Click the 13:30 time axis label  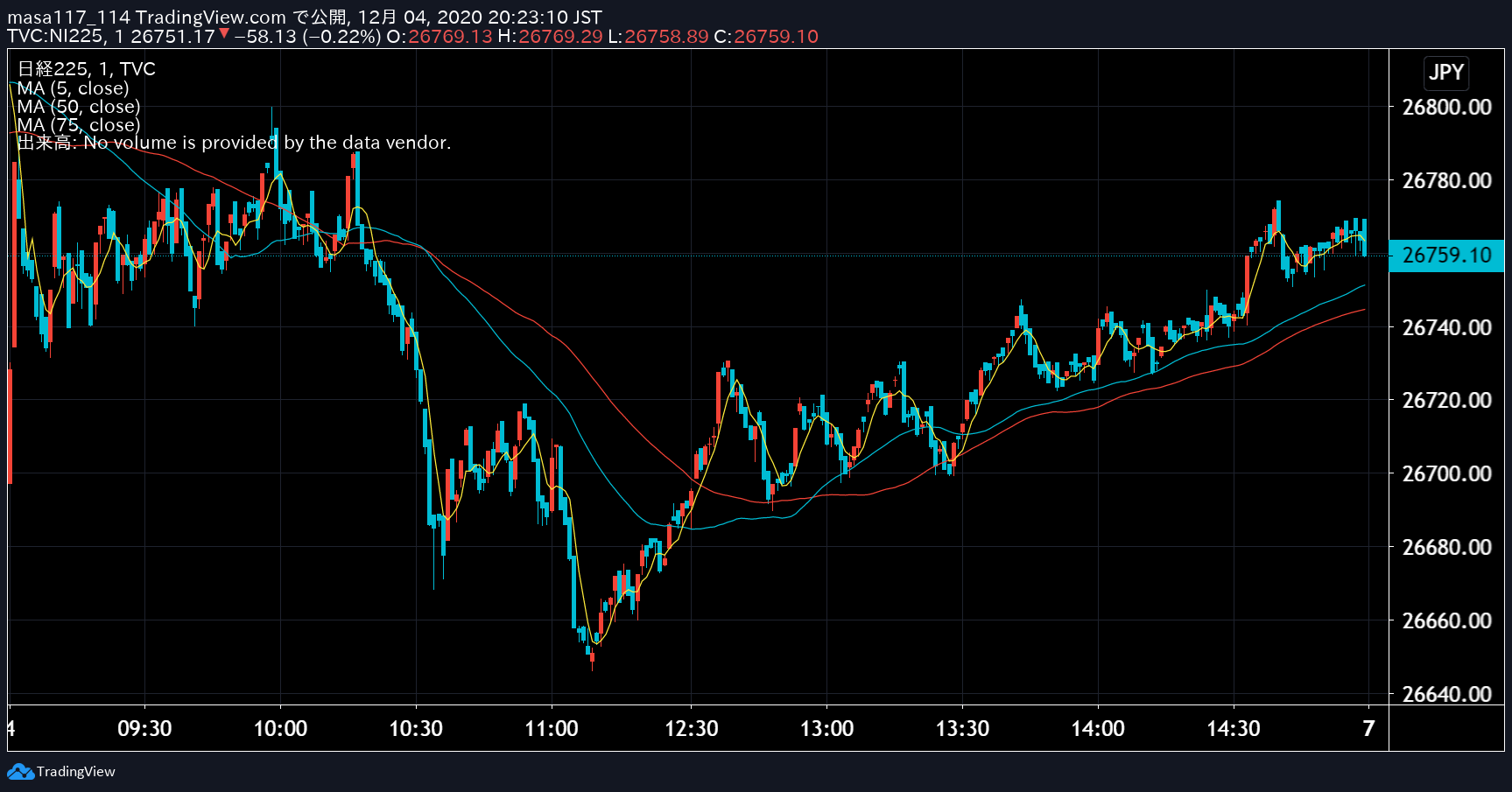pos(962,729)
